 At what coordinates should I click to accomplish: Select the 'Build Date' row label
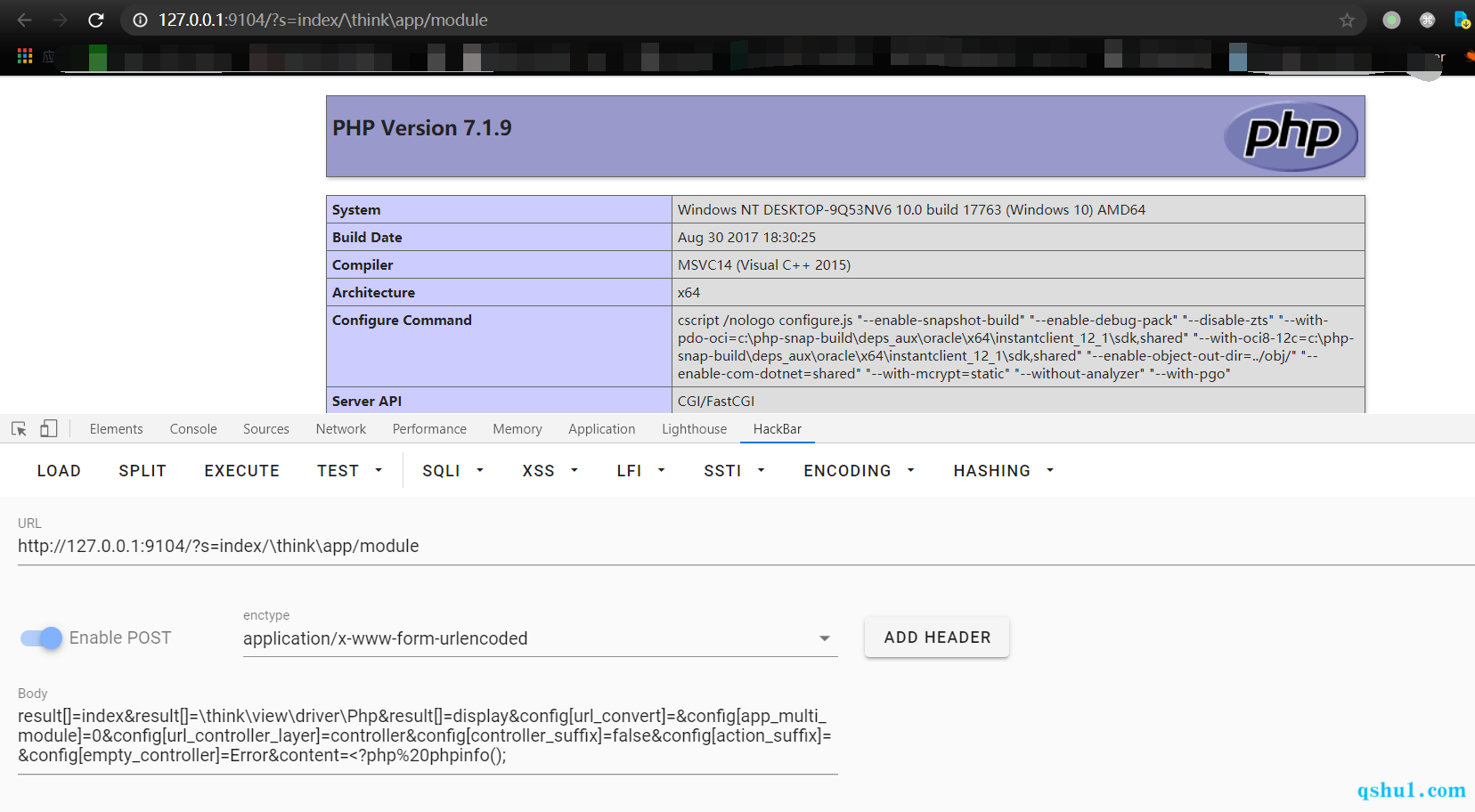pyautogui.click(x=367, y=238)
